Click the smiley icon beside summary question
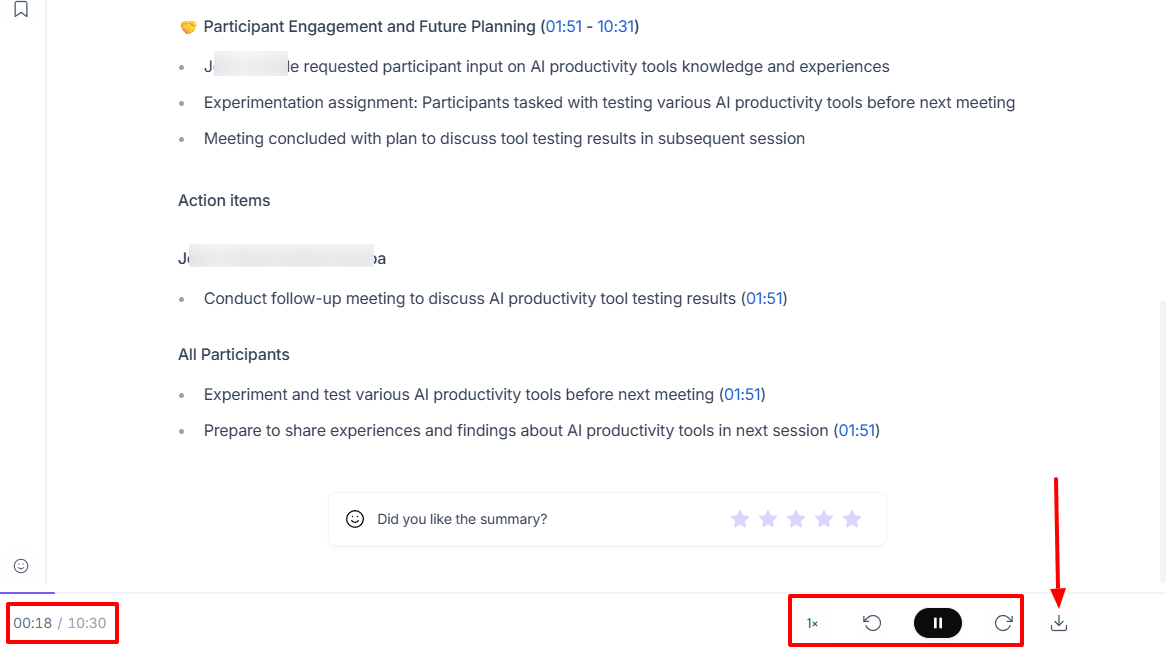 pos(355,519)
